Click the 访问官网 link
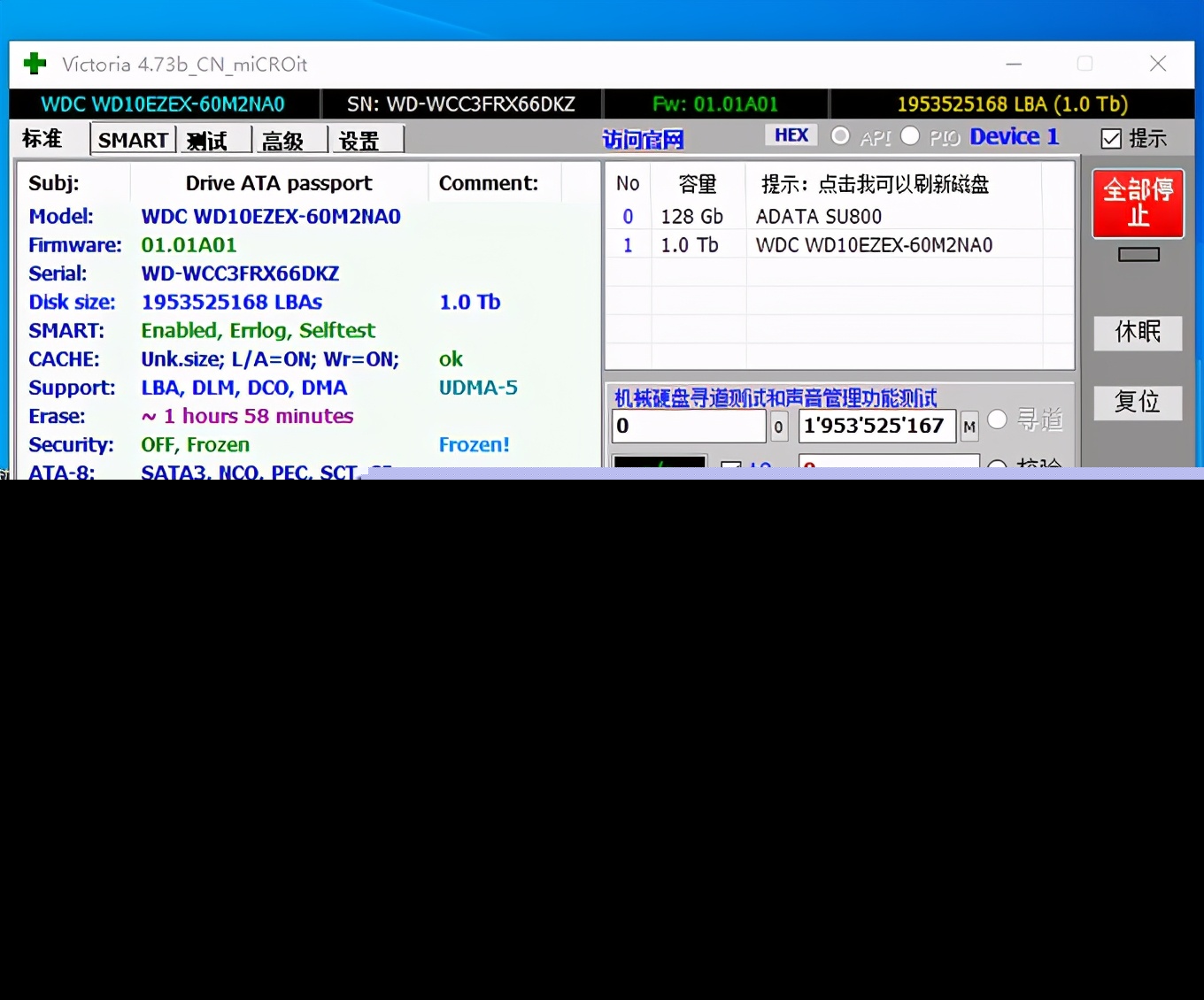 pyautogui.click(x=644, y=140)
